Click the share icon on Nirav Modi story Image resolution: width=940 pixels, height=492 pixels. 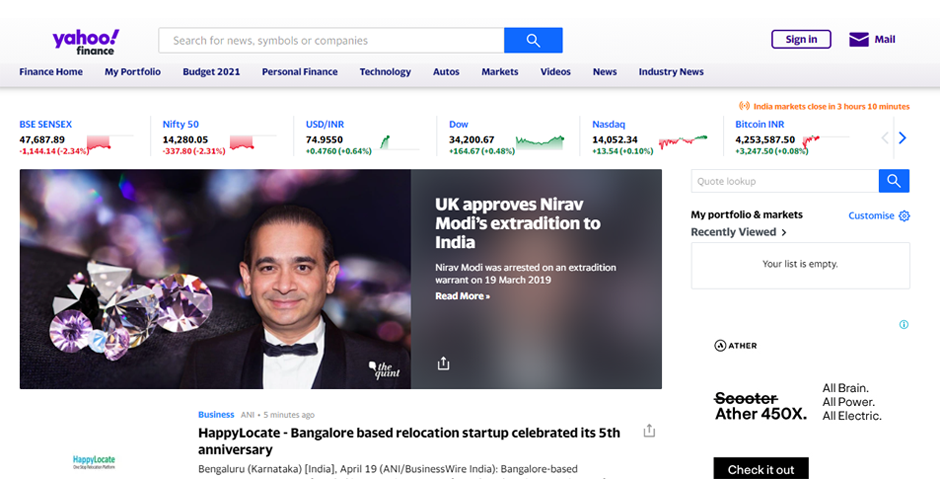tap(443, 363)
